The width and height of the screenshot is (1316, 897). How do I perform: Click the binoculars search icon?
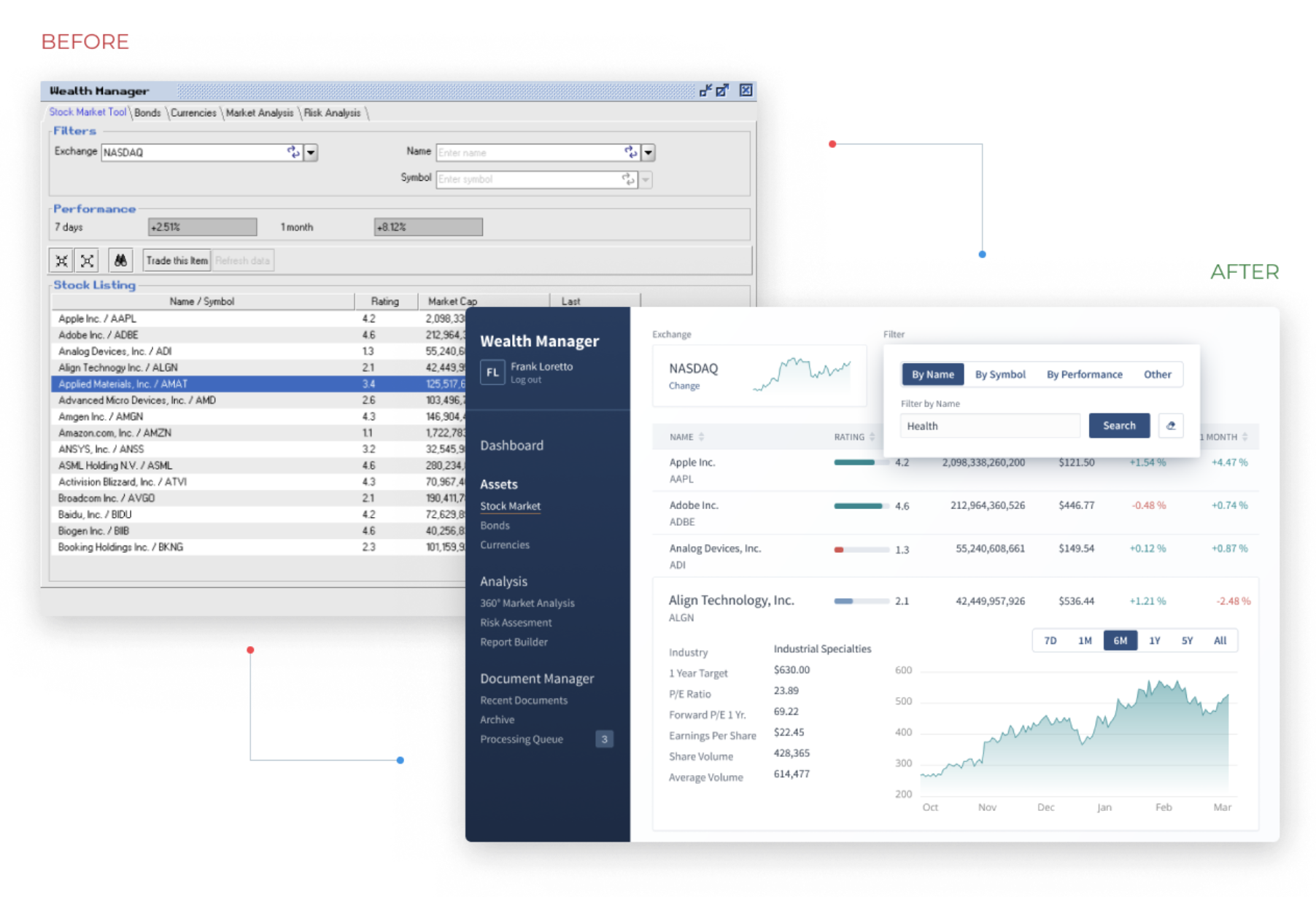click(120, 260)
